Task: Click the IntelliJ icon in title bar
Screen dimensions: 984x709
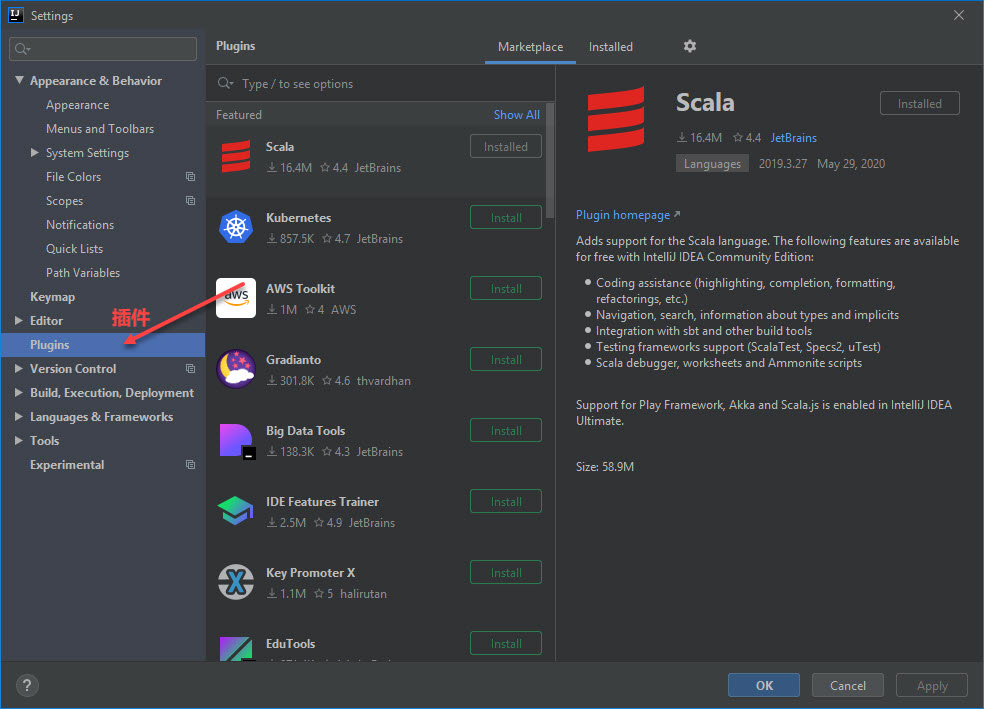Action: coord(15,15)
